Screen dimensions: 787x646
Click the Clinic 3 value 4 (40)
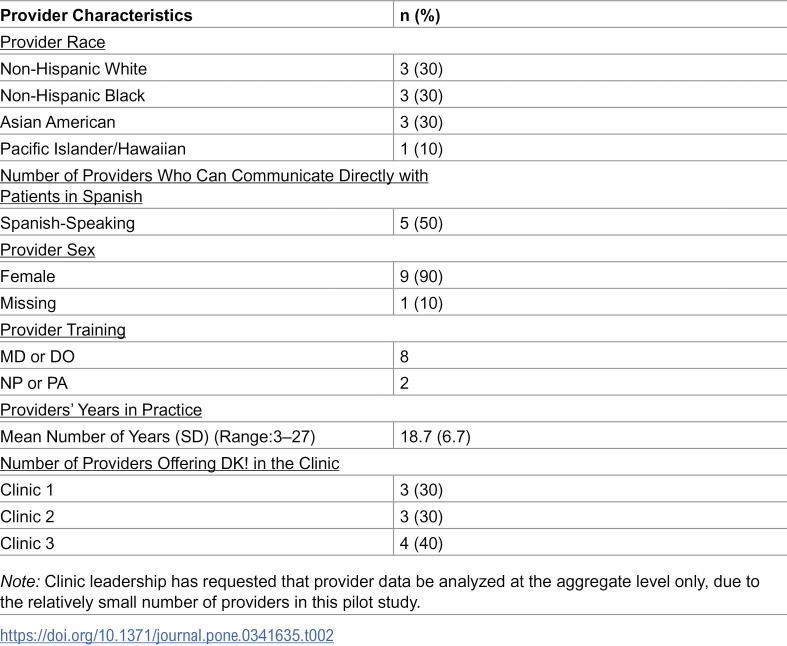[421, 544]
